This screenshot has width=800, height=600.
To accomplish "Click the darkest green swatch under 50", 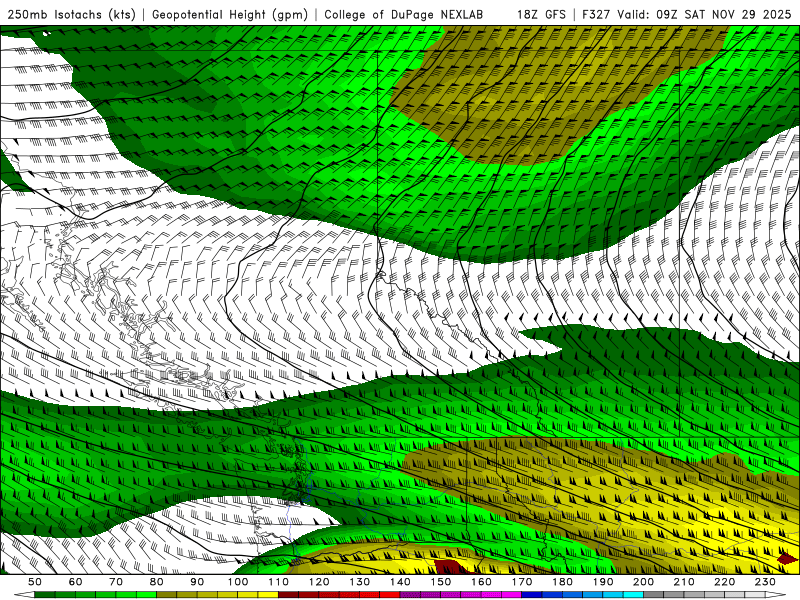I will pyautogui.click(x=45, y=594).
